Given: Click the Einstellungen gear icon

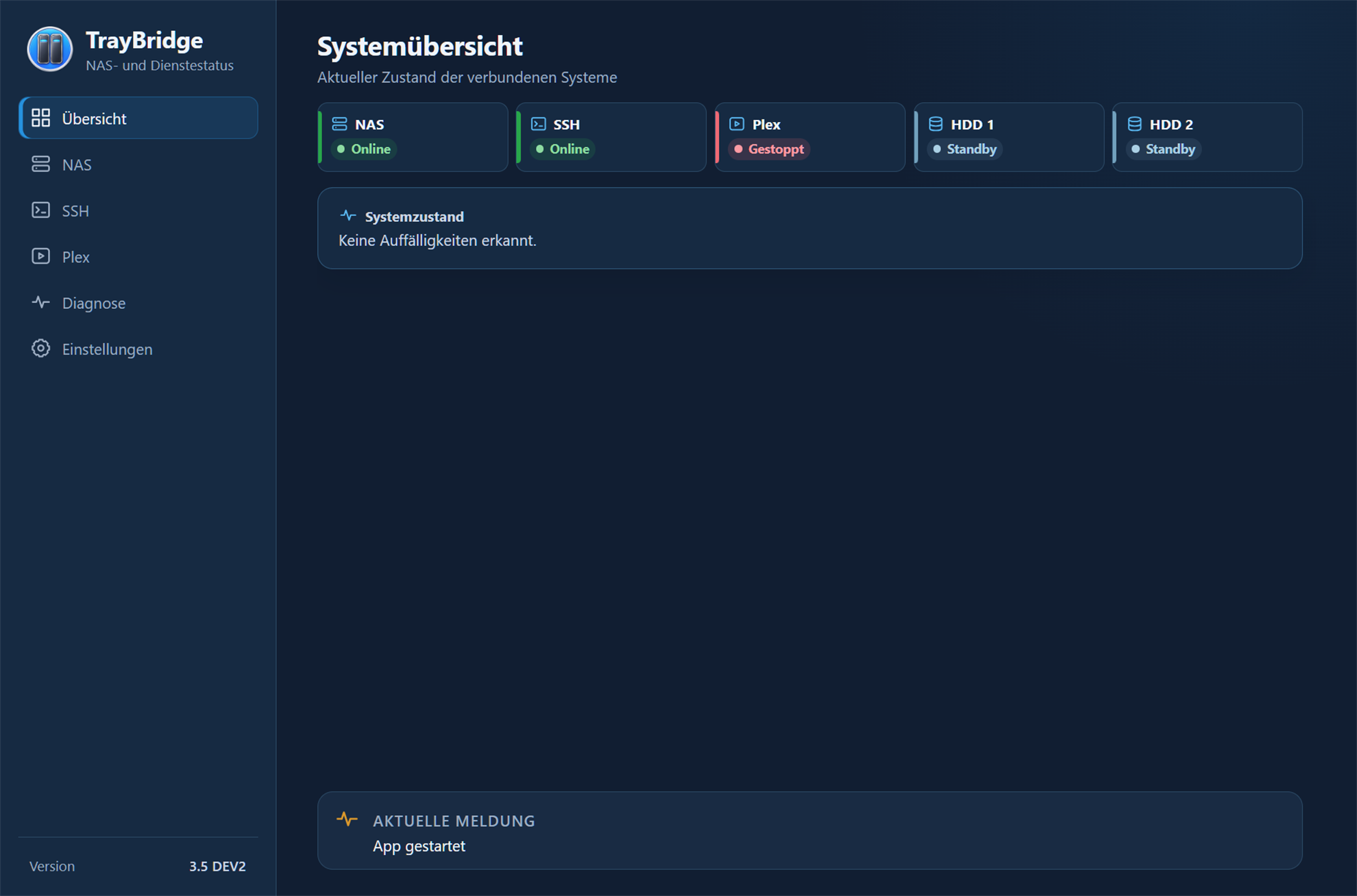Looking at the screenshot, I should point(41,348).
